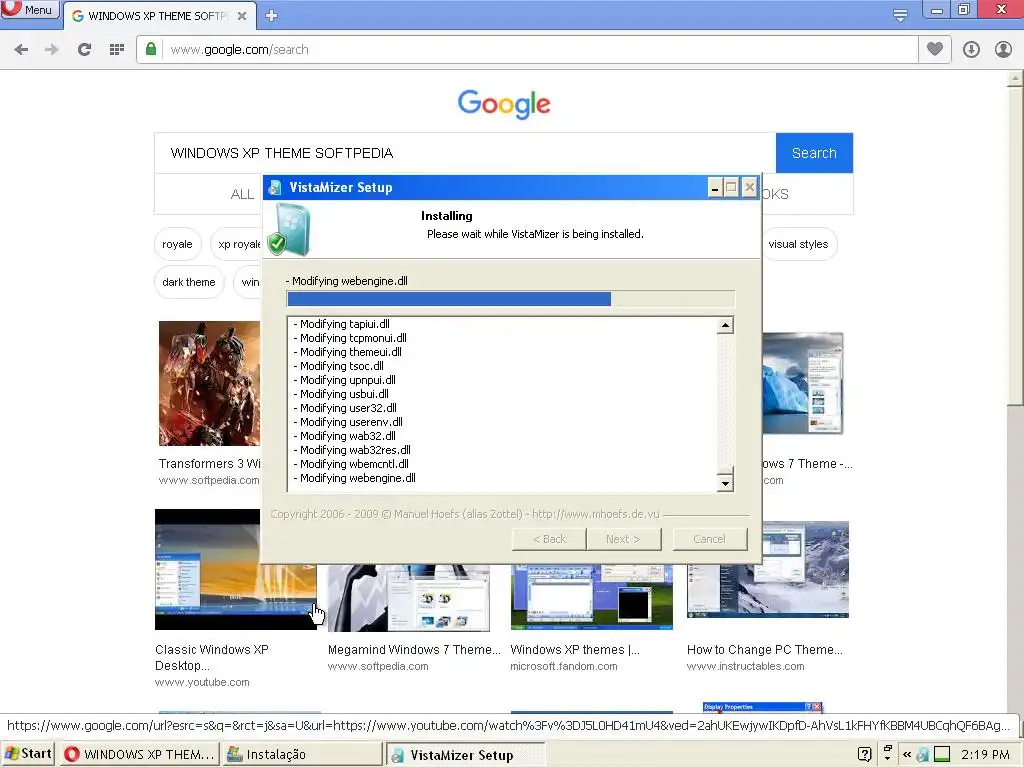Image resolution: width=1024 pixels, height=768 pixels.
Task: Click the blue Search button
Action: click(x=814, y=153)
